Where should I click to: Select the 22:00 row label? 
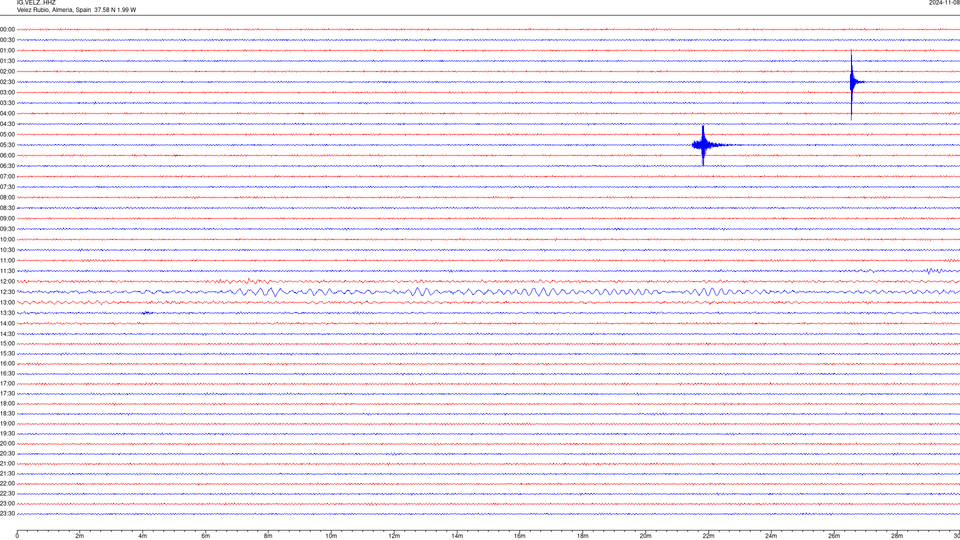click(7, 484)
